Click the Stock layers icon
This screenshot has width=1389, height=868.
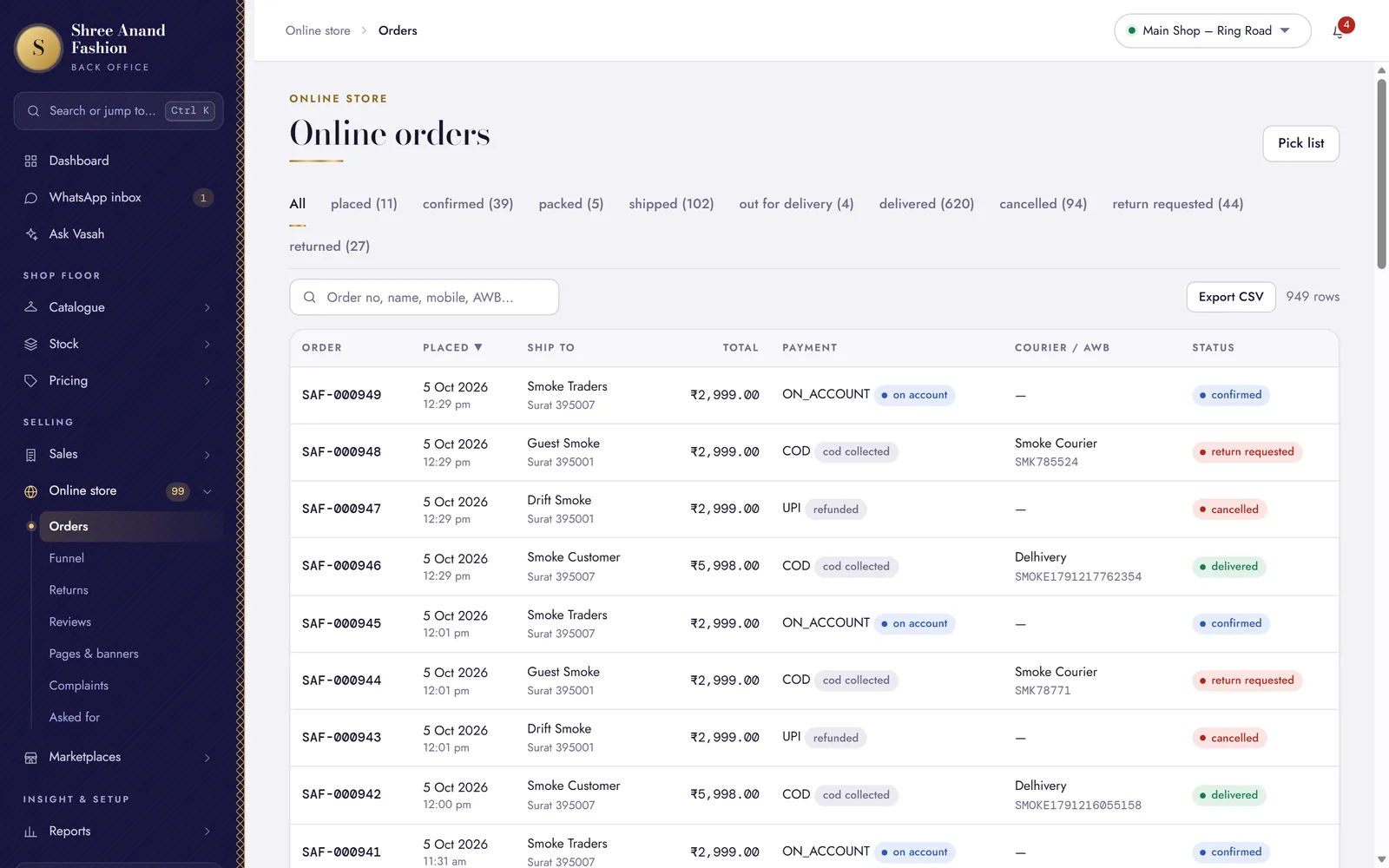(x=31, y=345)
